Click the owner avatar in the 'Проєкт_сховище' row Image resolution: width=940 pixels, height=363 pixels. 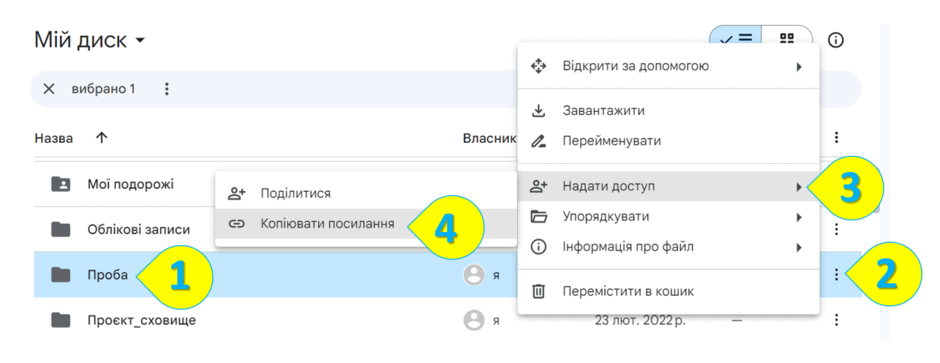click(474, 320)
